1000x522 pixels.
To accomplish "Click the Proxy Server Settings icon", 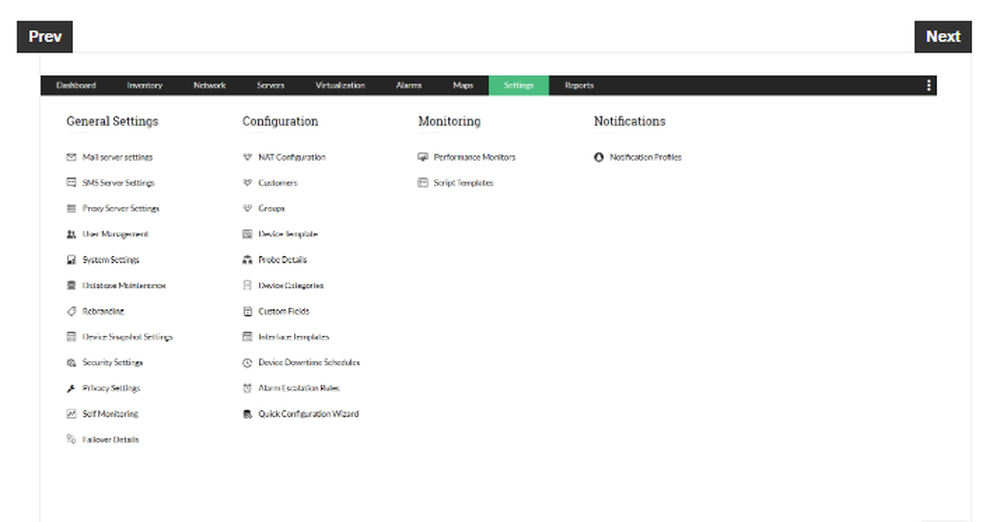I will coord(71,208).
